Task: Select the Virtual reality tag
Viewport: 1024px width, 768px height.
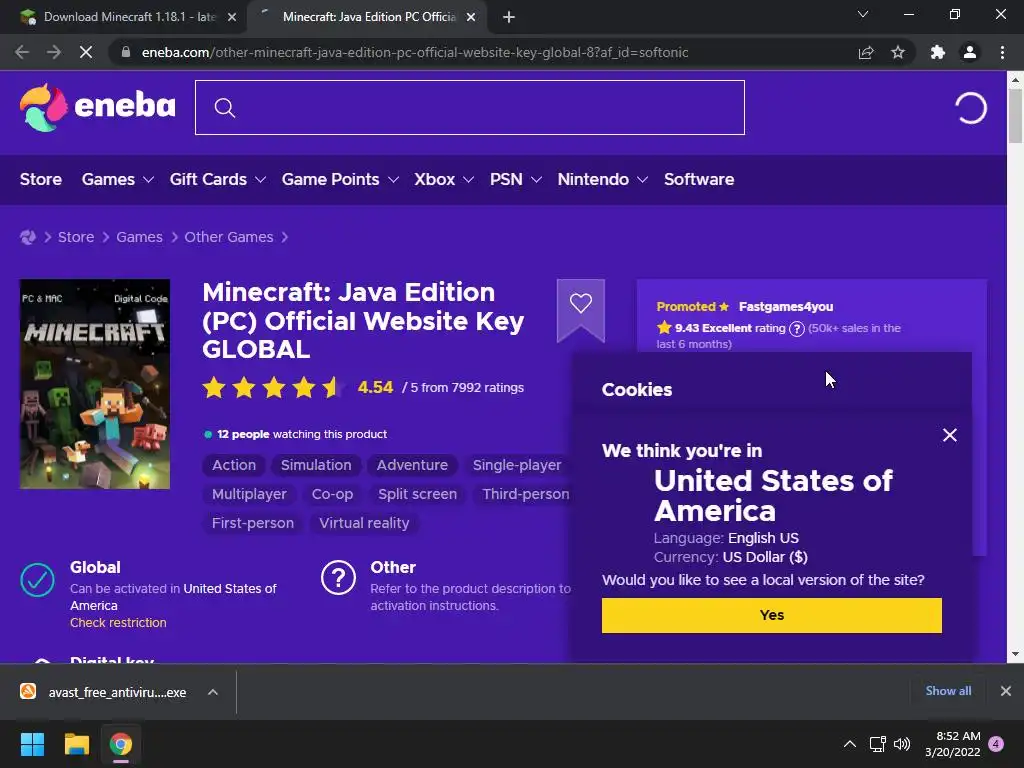Action: pos(364,523)
